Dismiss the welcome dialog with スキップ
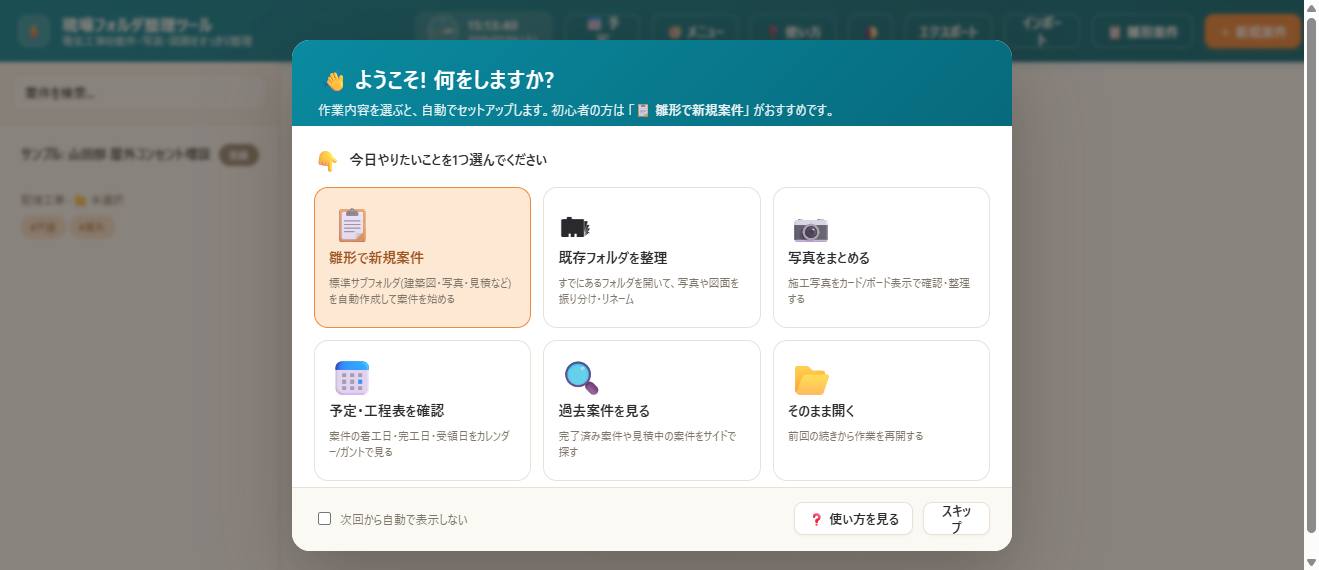 [956, 519]
